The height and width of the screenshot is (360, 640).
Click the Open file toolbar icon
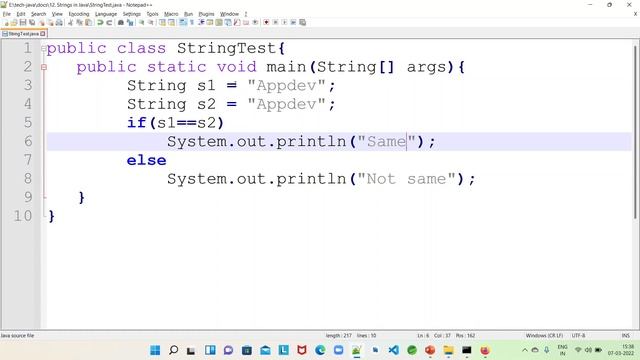tap(14, 22)
